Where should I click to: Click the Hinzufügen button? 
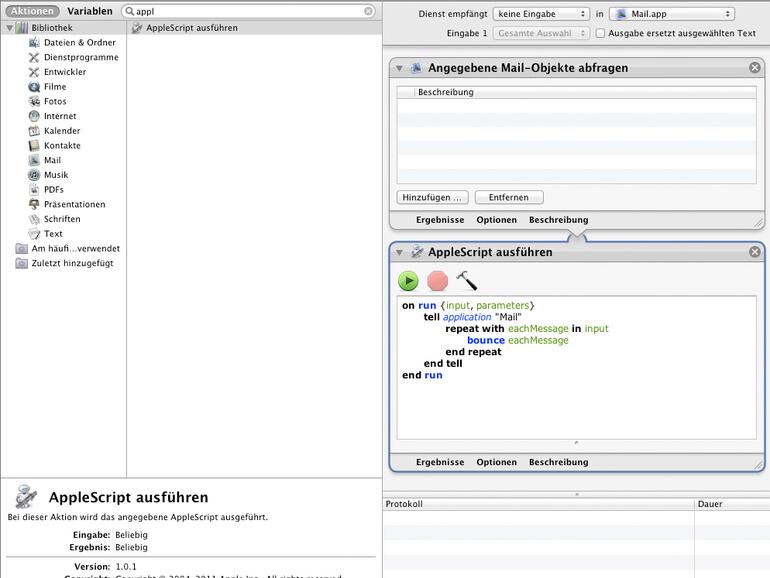pos(432,197)
